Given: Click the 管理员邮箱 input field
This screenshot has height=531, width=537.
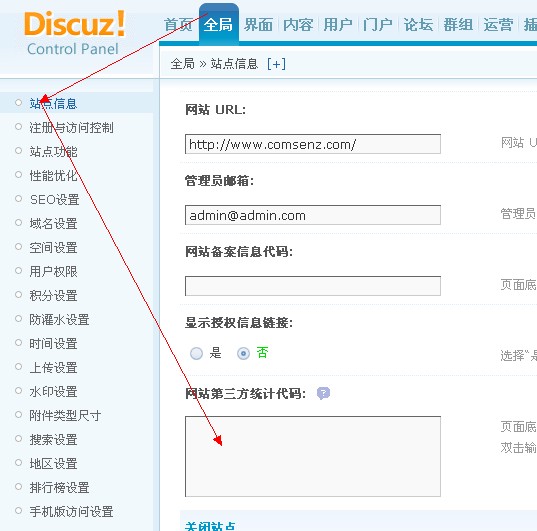Looking at the screenshot, I should click(x=313, y=215).
